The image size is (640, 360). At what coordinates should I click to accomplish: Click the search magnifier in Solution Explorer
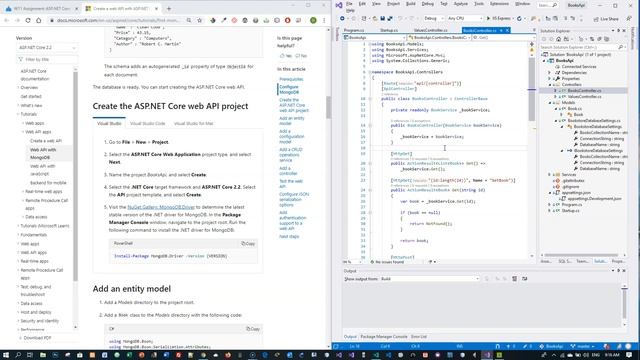[620, 47]
